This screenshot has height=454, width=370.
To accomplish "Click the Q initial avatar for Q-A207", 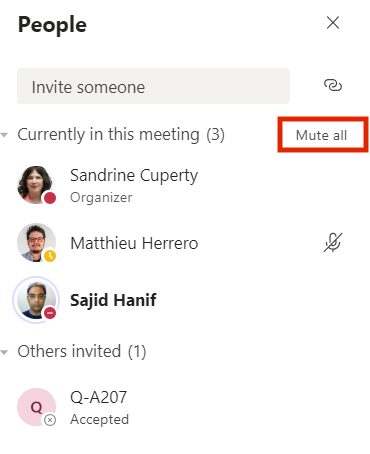I will pos(36,407).
